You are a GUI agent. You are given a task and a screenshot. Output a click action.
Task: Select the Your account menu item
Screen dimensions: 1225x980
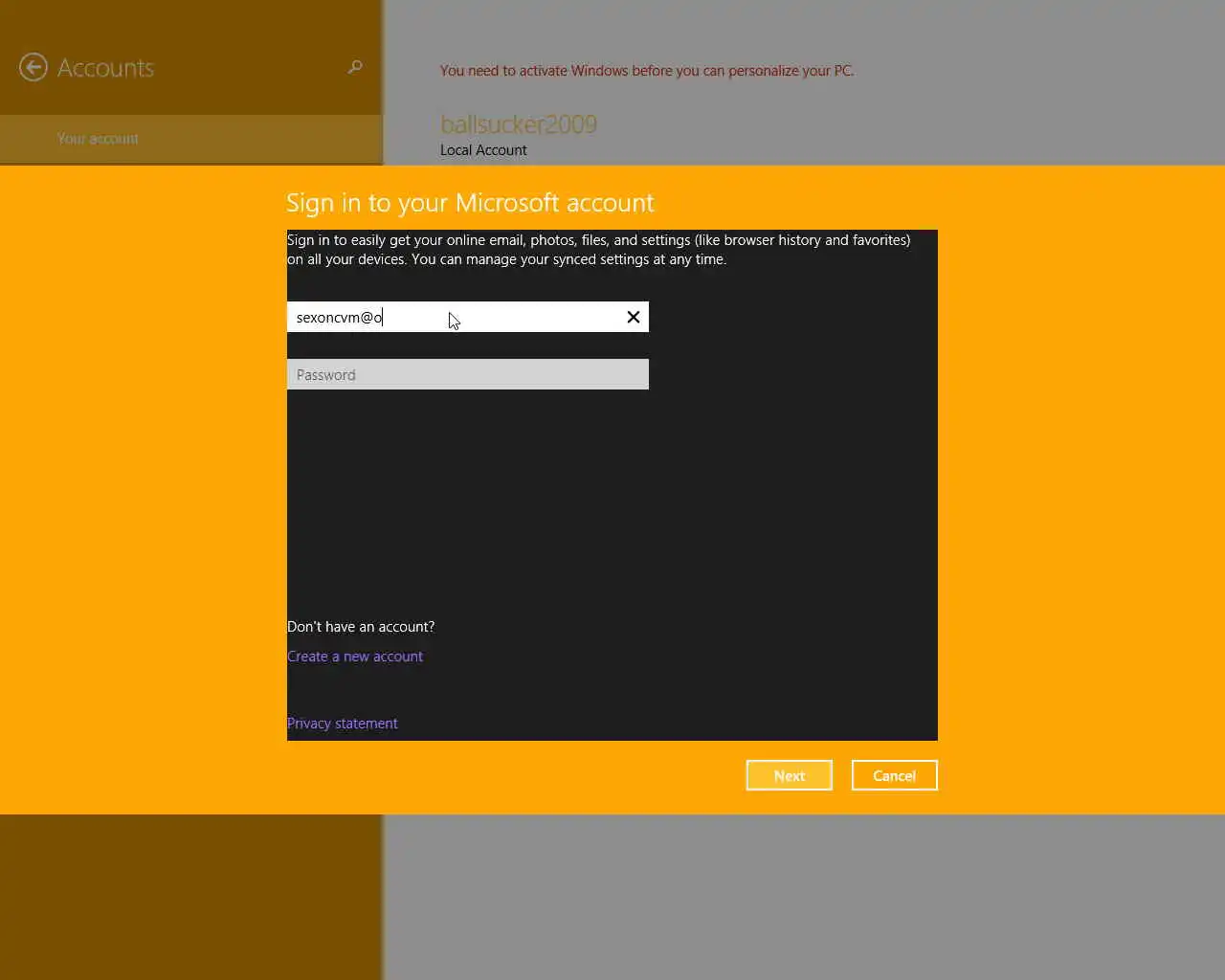pos(191,139)
